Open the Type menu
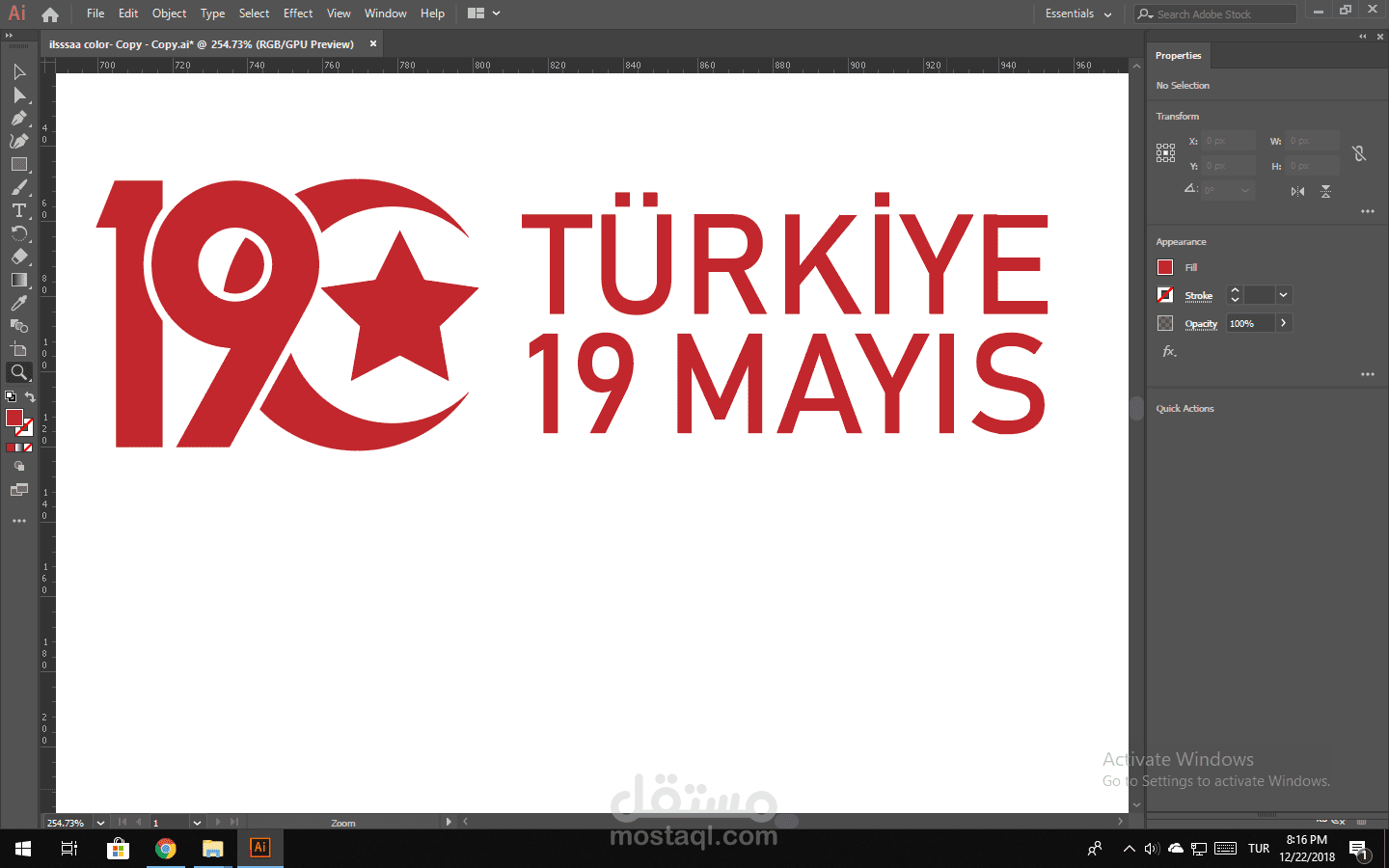Viewport: 1389px width, 868px height. 213,14
